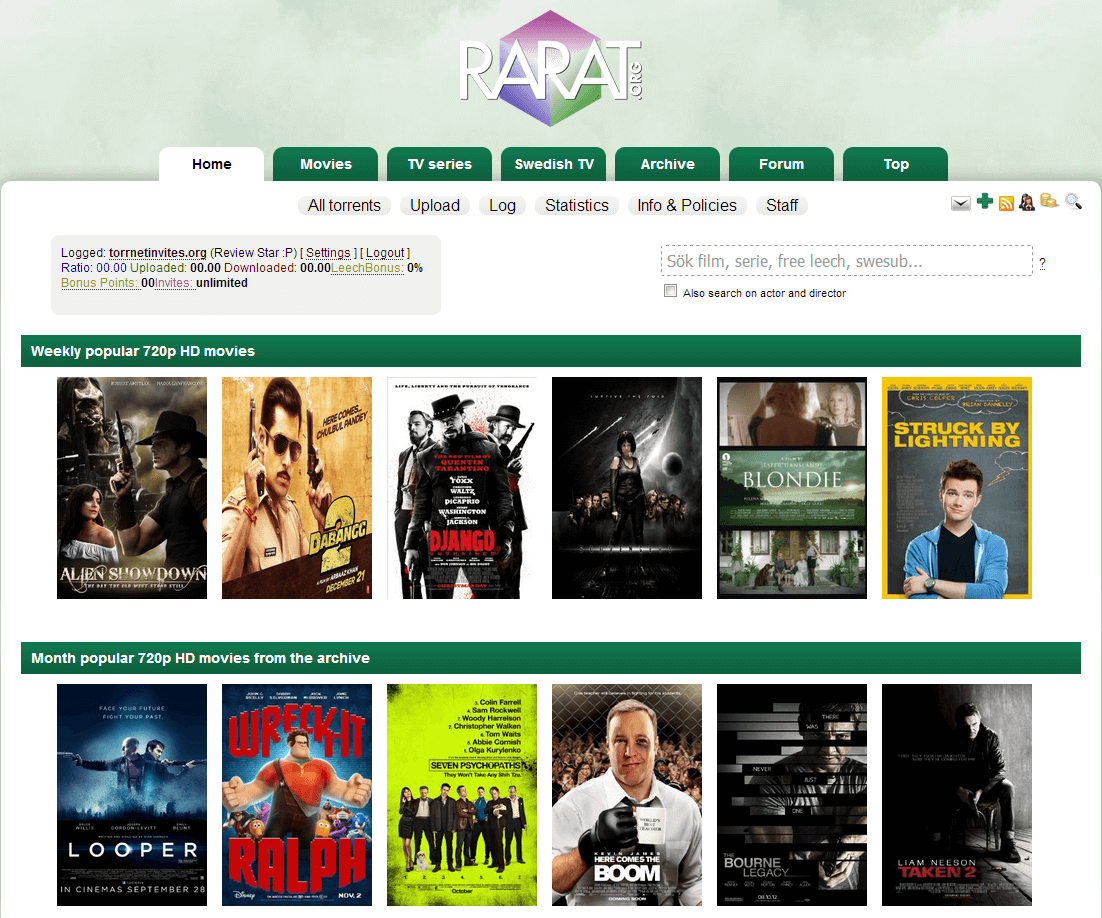Click the Invites link

coord(174,283)
